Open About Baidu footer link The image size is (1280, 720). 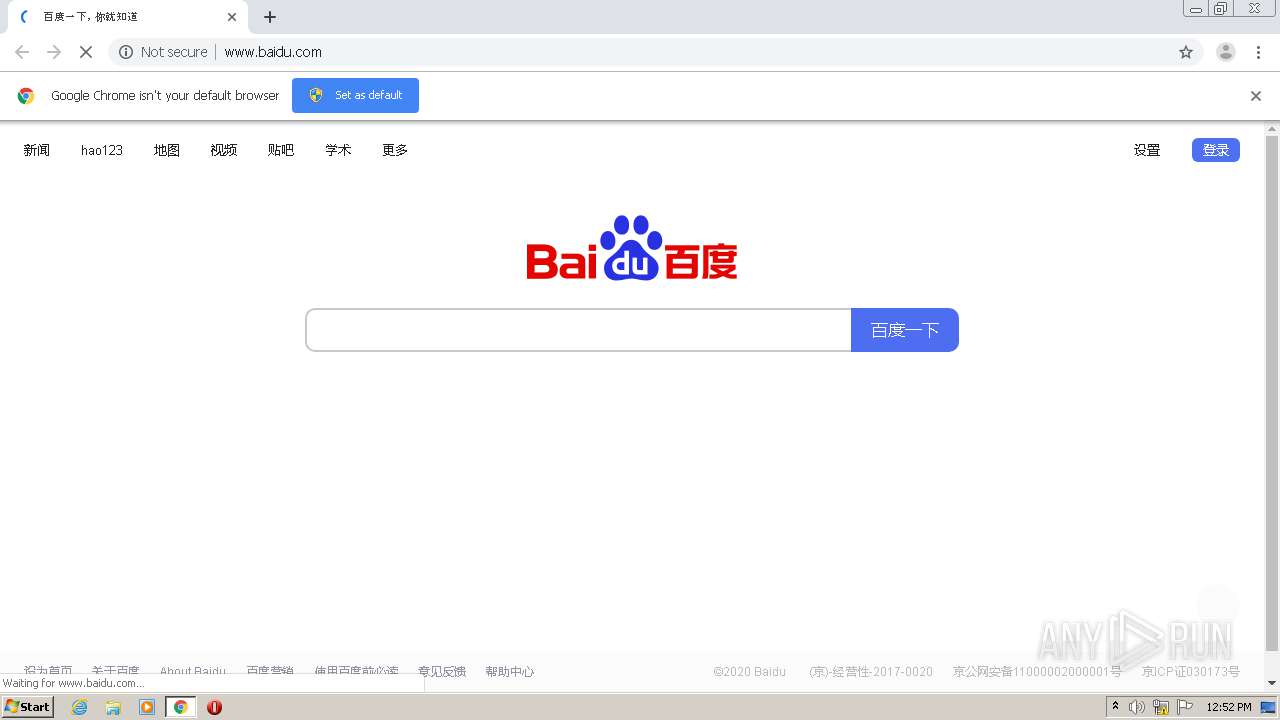[193, 672]
